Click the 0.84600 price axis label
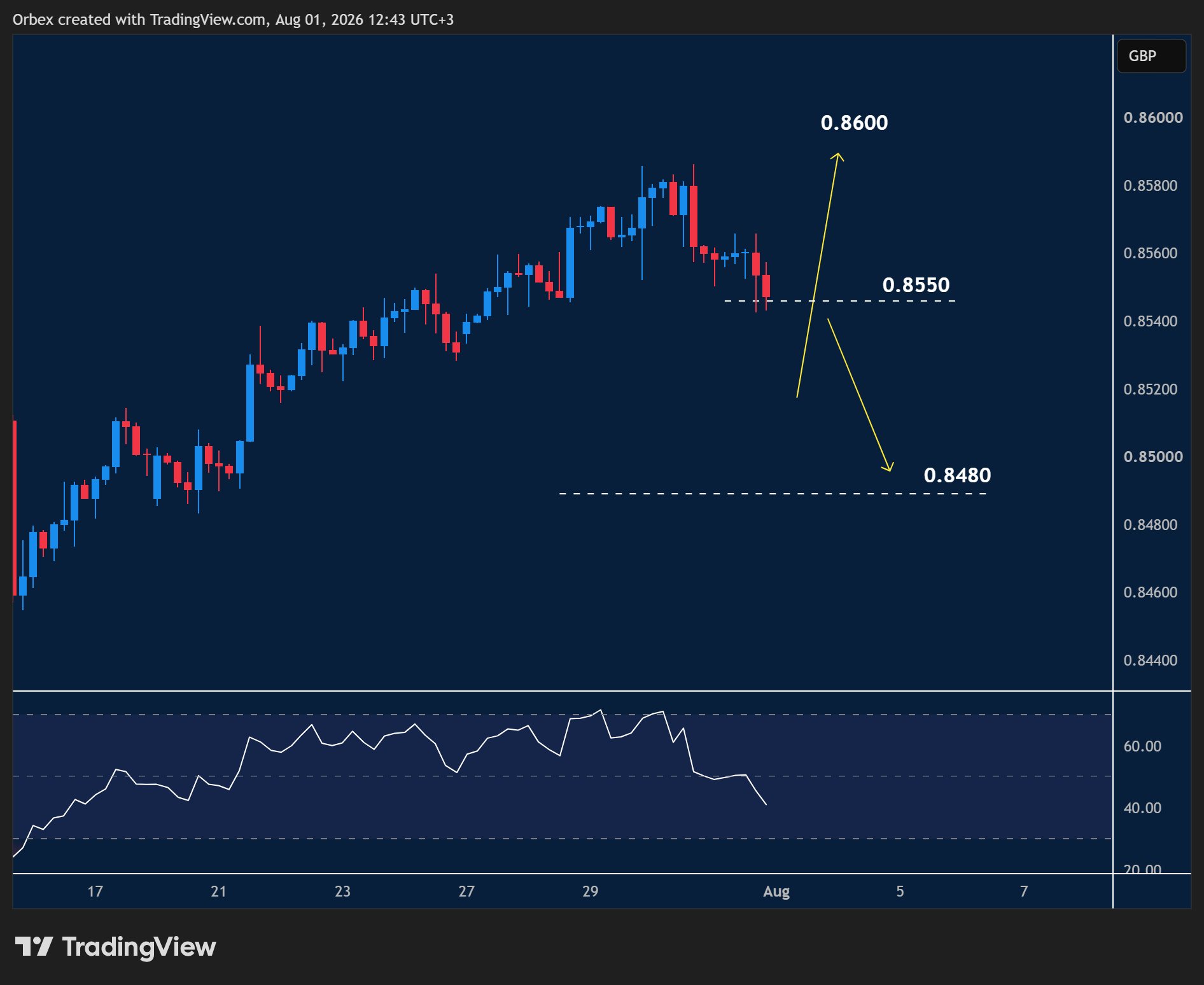The width and height of the screenshot is (1204, 985). (1151, 592)
